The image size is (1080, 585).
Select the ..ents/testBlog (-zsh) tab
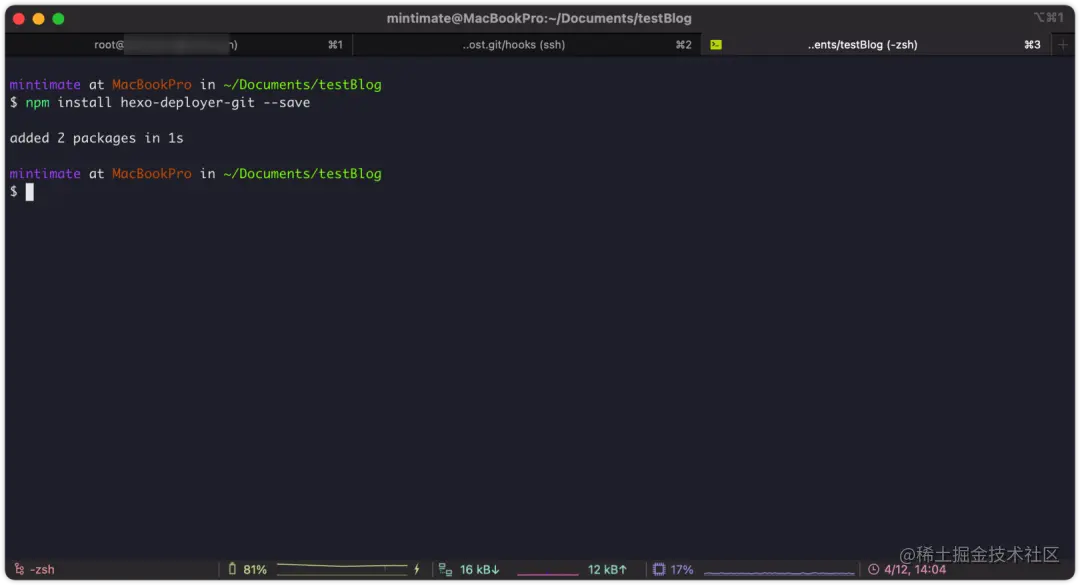pos(875,45)
